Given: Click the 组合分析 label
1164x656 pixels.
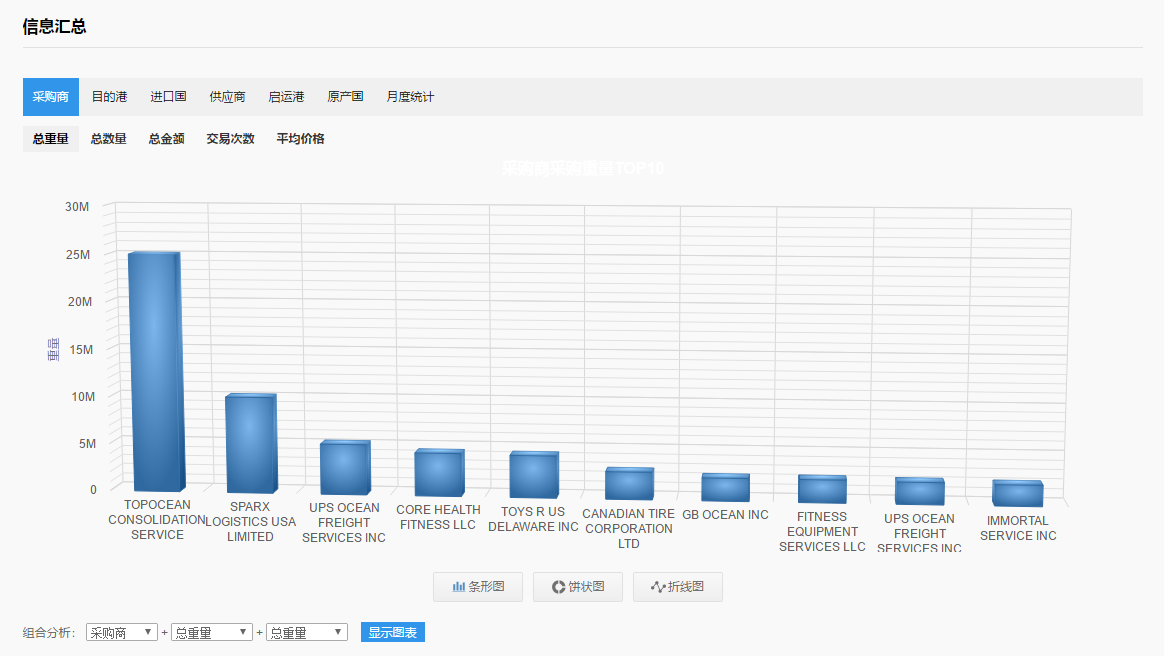Looking at the screenshot, I should tap(49, 633).
